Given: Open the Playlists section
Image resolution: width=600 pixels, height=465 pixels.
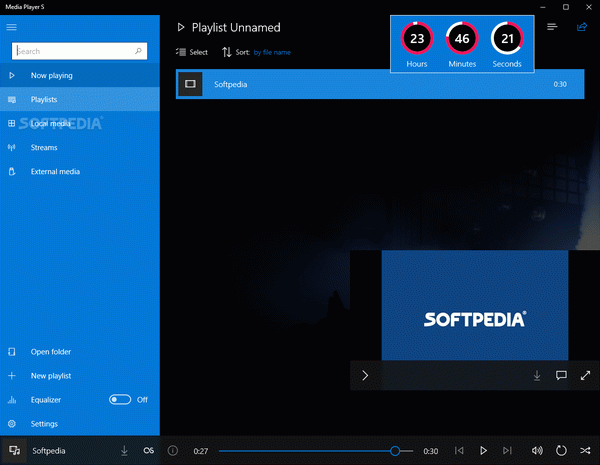Looking at the screenshot, I should pos(80,100).
